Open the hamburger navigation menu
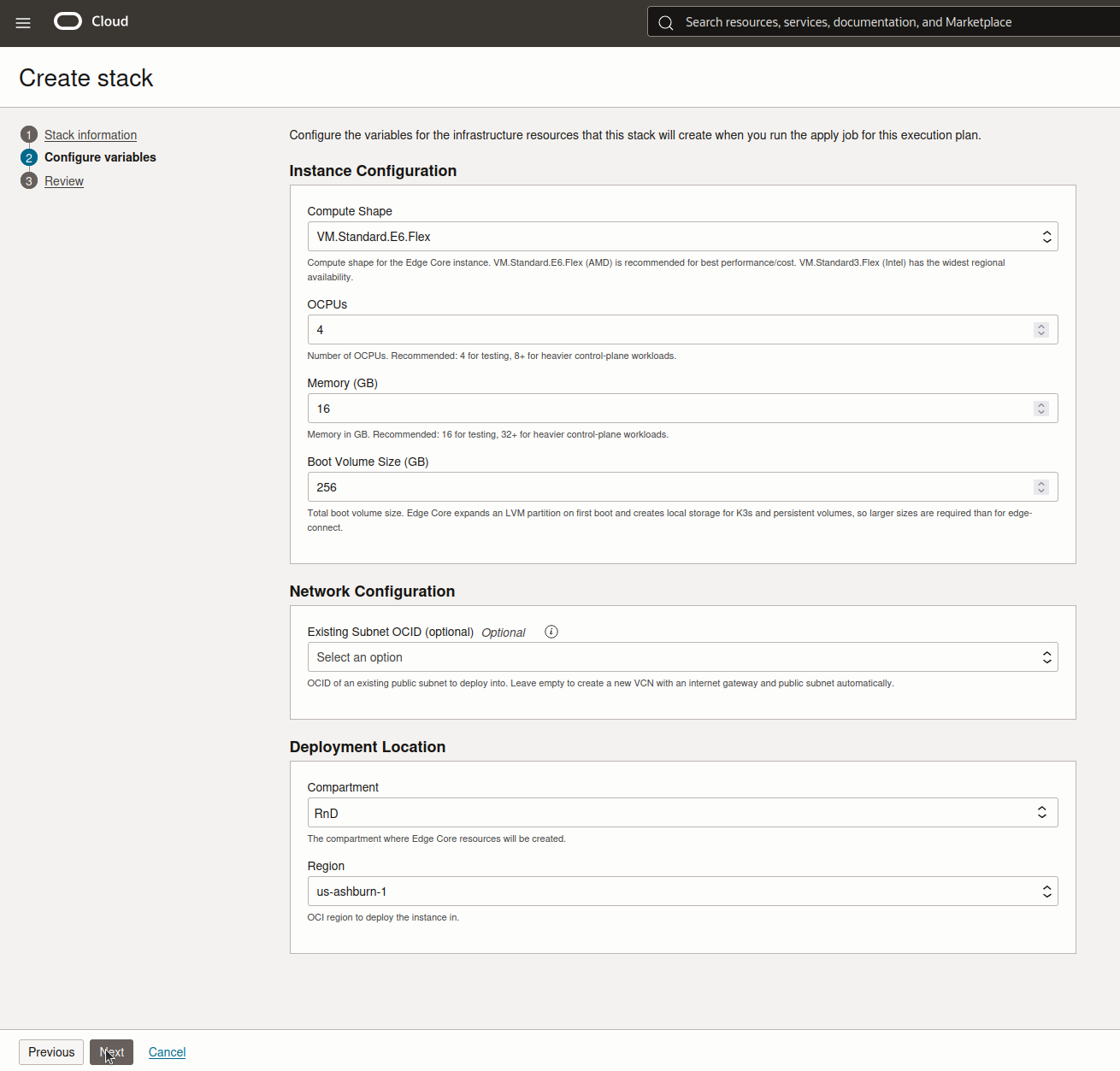Screen dimensions: 1120x1071 pos(23,23)
